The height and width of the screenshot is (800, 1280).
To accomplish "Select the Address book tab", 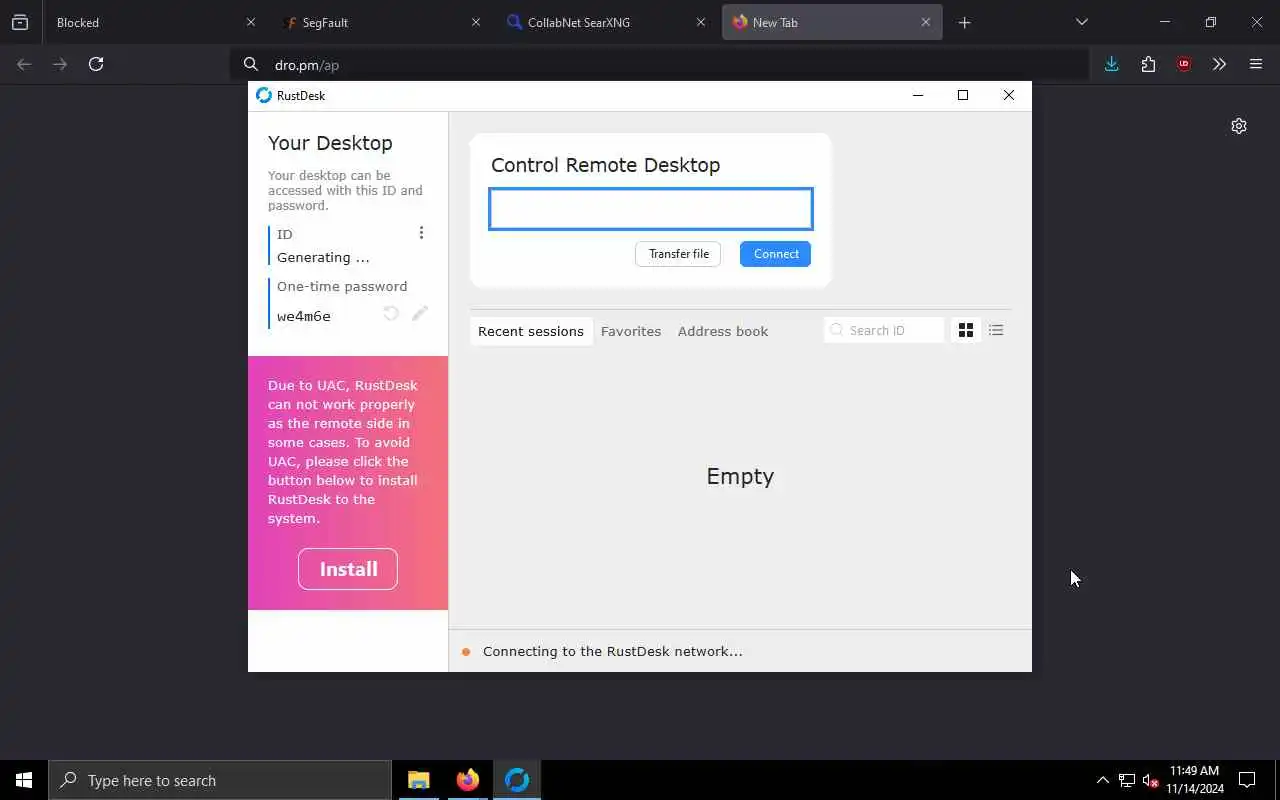I will [x=723, y=331].
